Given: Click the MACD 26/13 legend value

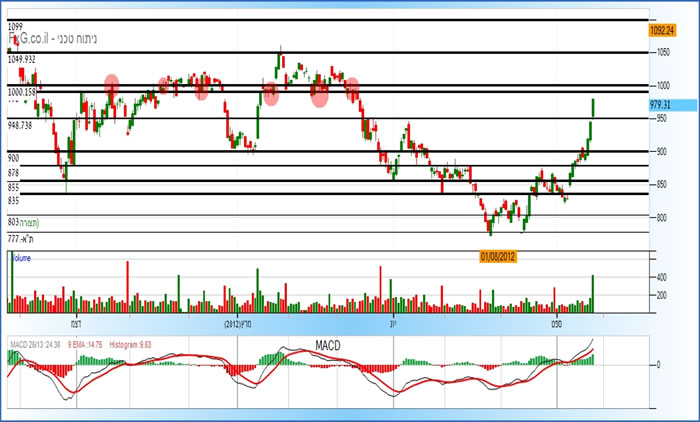Looking at the screenshot, I should pyautogui.click(x=35, y=344).
